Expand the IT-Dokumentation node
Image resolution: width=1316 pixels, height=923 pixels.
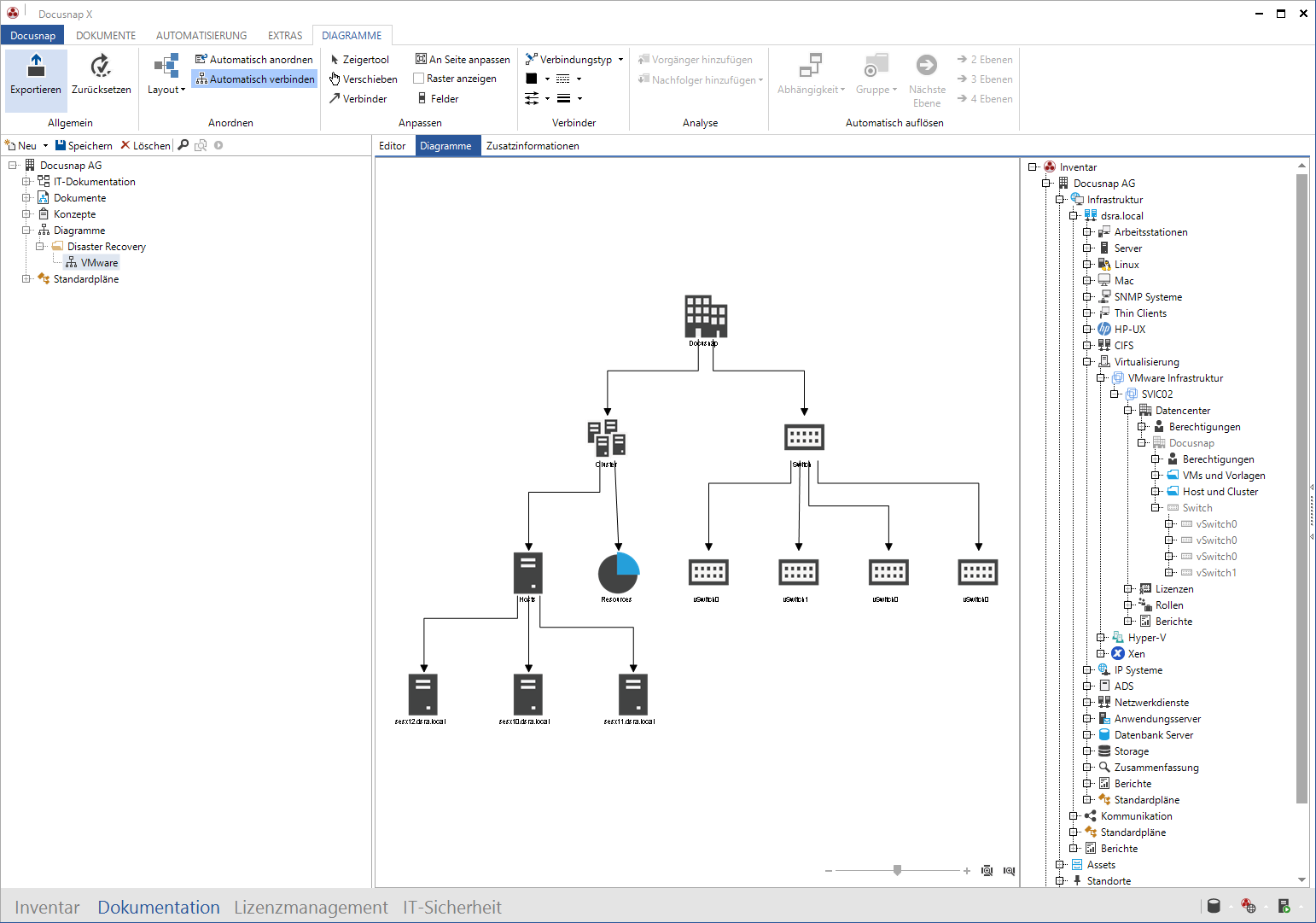26,182
